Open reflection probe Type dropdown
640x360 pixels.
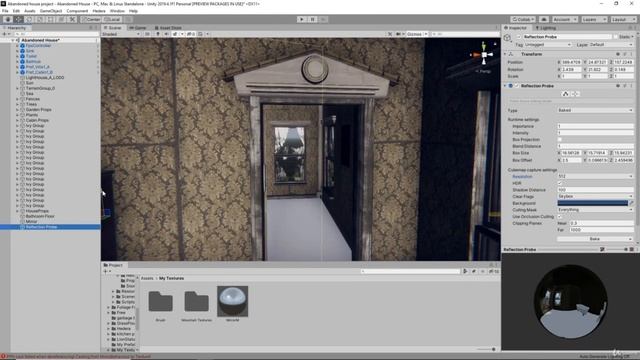point(595,110)
